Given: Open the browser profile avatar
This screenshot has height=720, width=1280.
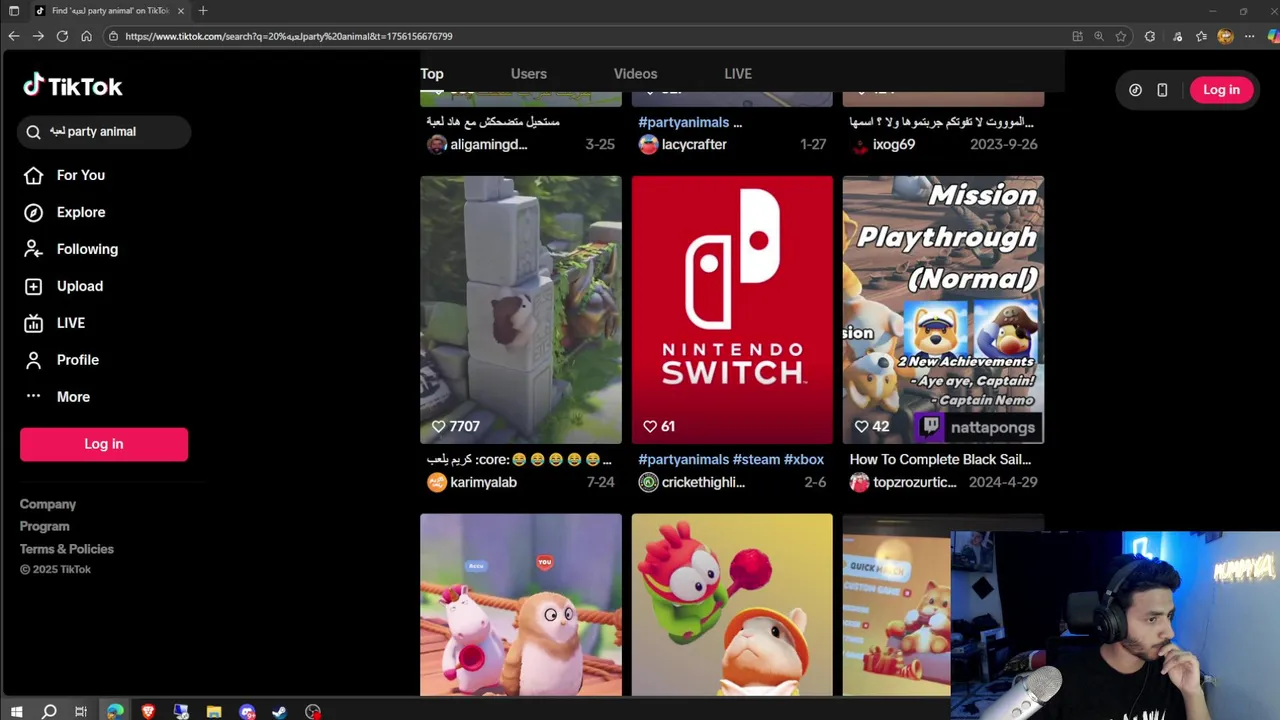Looking at the screenshot, I should click(x=1225, y=36).
